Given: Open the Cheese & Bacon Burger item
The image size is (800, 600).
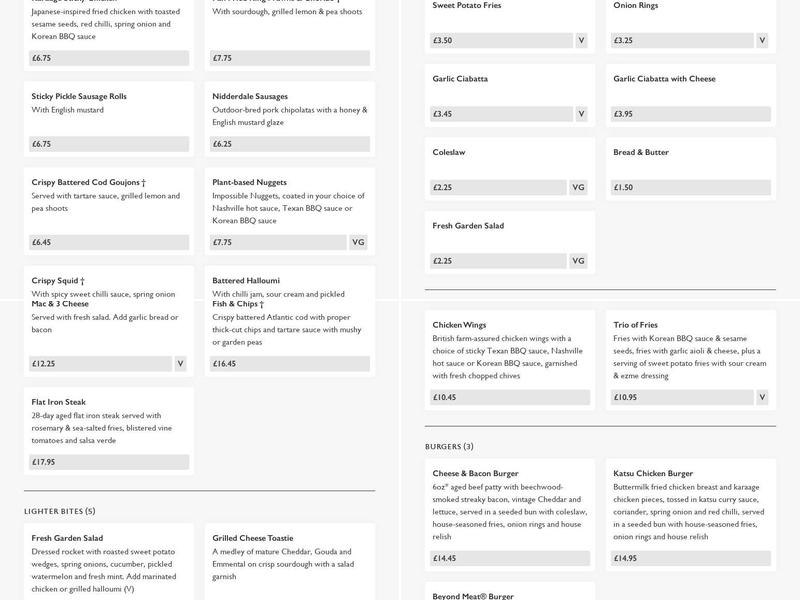Looking at the screenshot, I should (475, 473).
